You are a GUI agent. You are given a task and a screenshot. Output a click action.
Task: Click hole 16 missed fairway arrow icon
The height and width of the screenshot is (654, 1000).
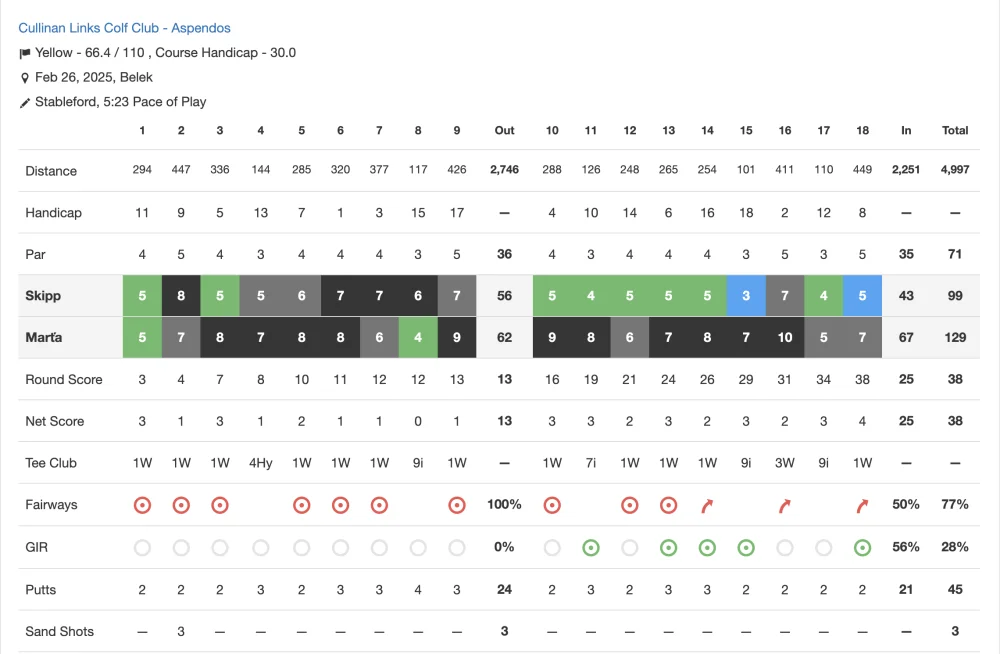(784, 505)
